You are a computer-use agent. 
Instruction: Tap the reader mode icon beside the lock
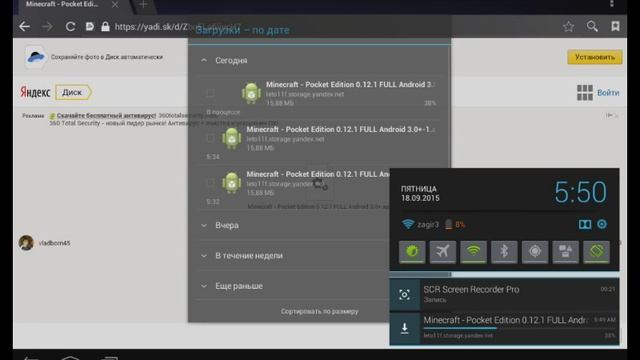click(89, 27)
